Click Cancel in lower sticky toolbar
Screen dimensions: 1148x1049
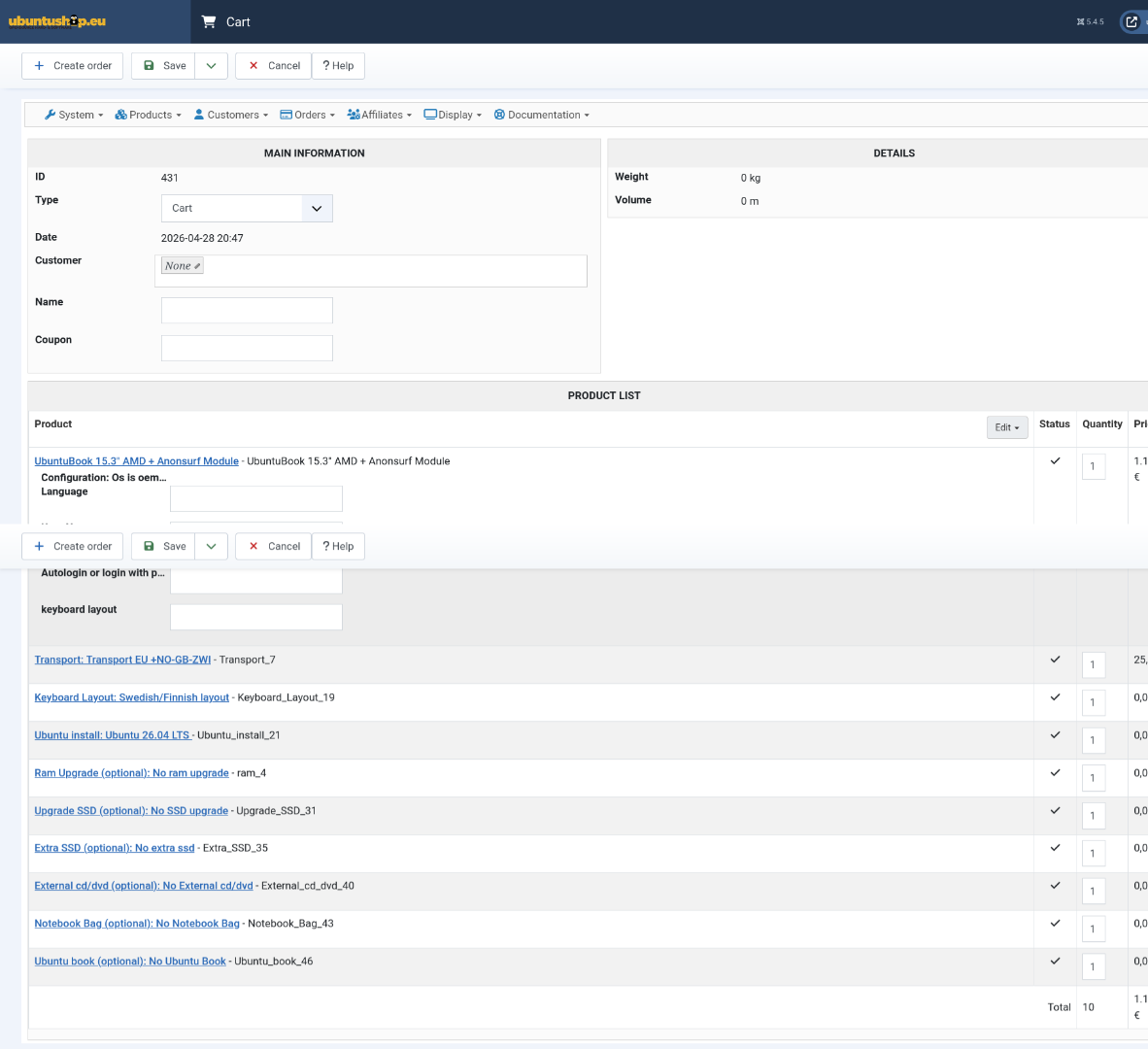click(x=273, y=546)
